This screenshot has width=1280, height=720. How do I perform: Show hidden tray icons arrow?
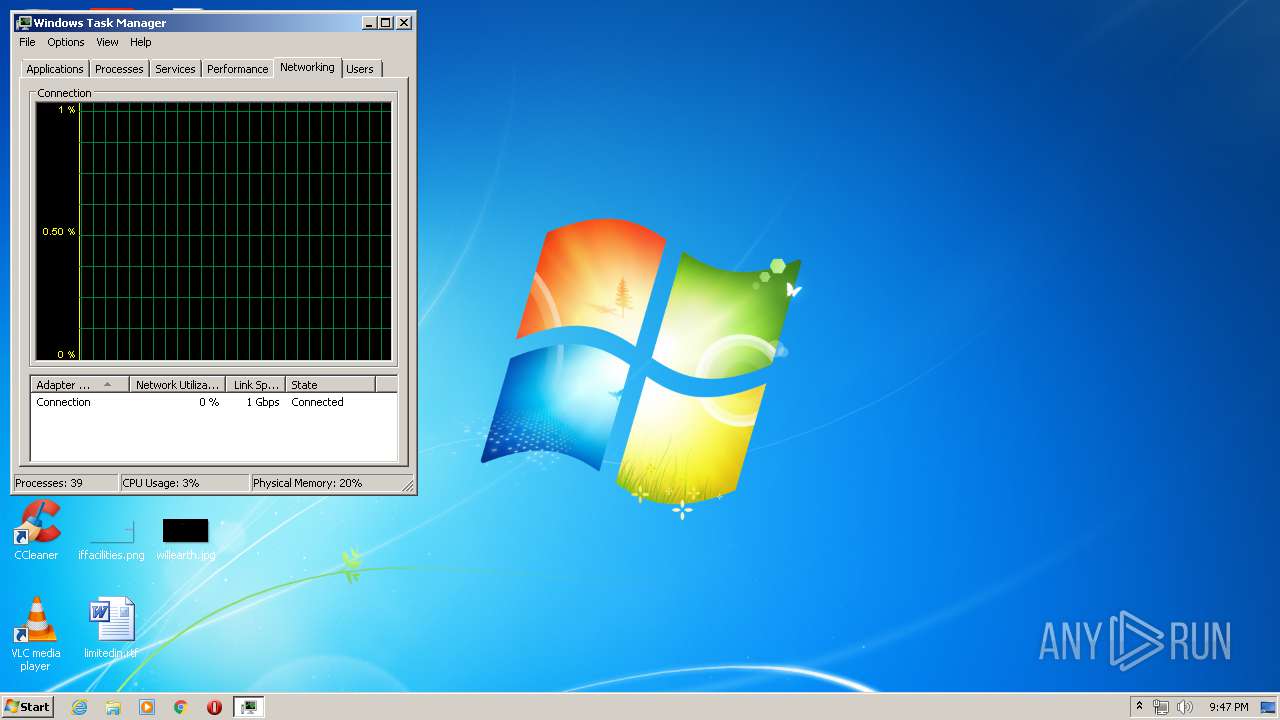tap(1139, 707)
